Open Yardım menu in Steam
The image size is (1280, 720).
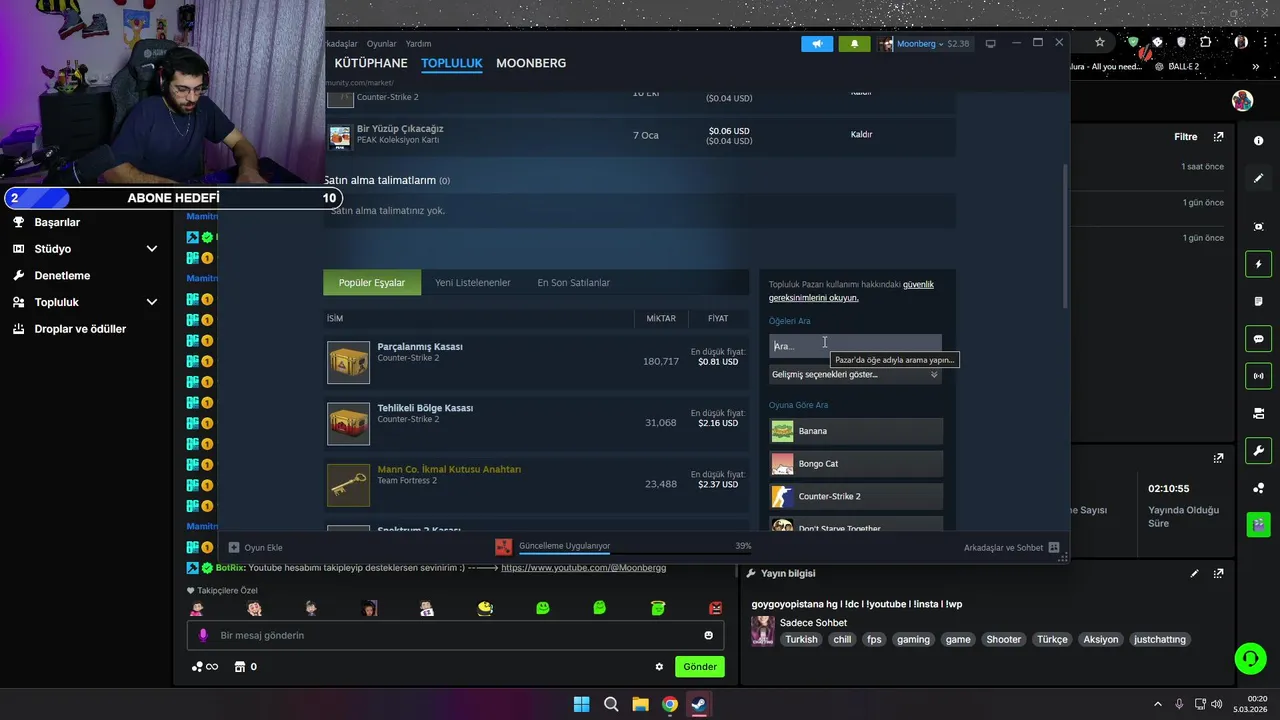[418, 44]
